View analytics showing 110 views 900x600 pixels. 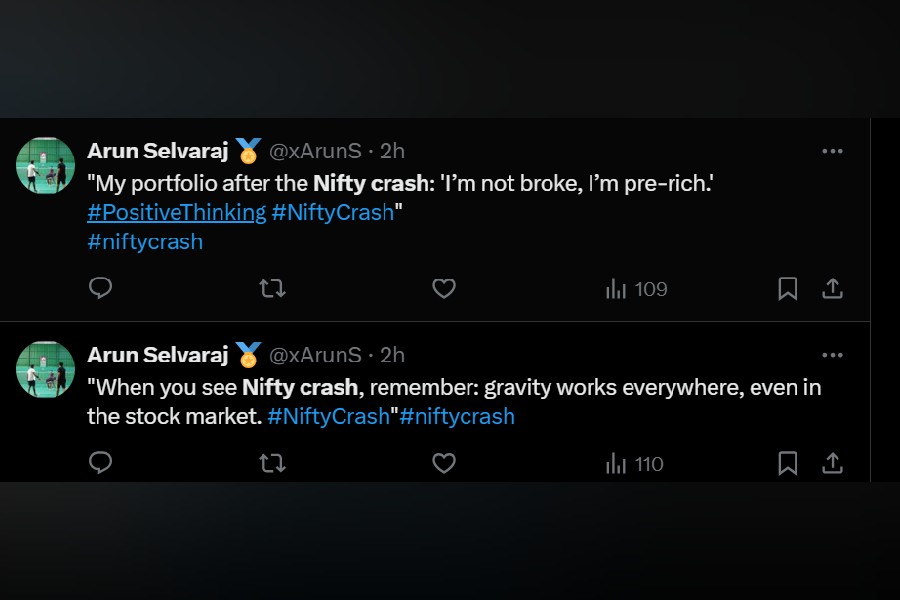coord(635,463)
